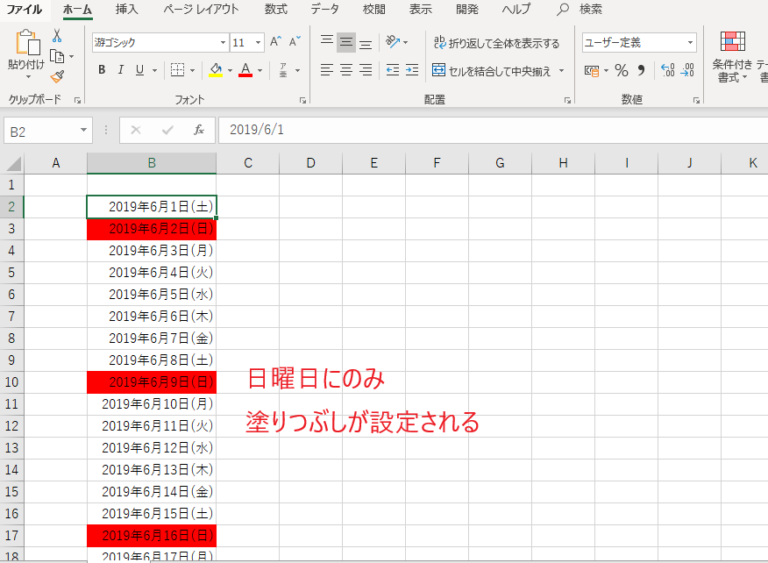Screen dimensions: 768x563
Task: Open the ファイル tab
Action: coord(24,9)
